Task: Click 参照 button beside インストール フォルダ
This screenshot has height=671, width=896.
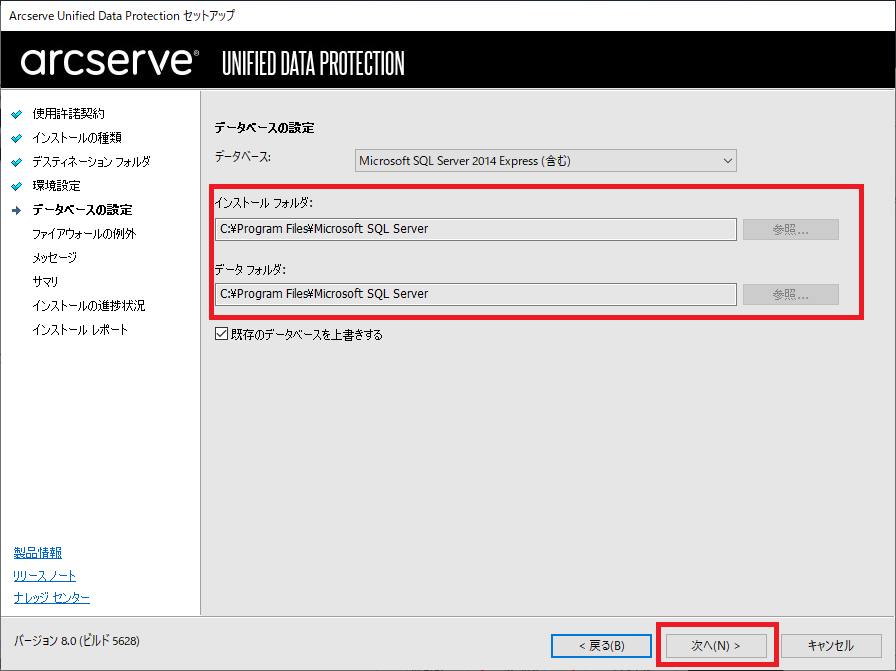Action: [x=790, y=230]
